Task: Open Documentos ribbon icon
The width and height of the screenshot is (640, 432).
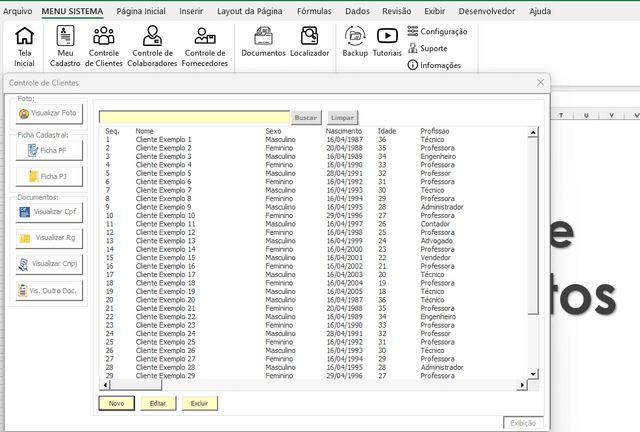Action: [x=263, y=41]
